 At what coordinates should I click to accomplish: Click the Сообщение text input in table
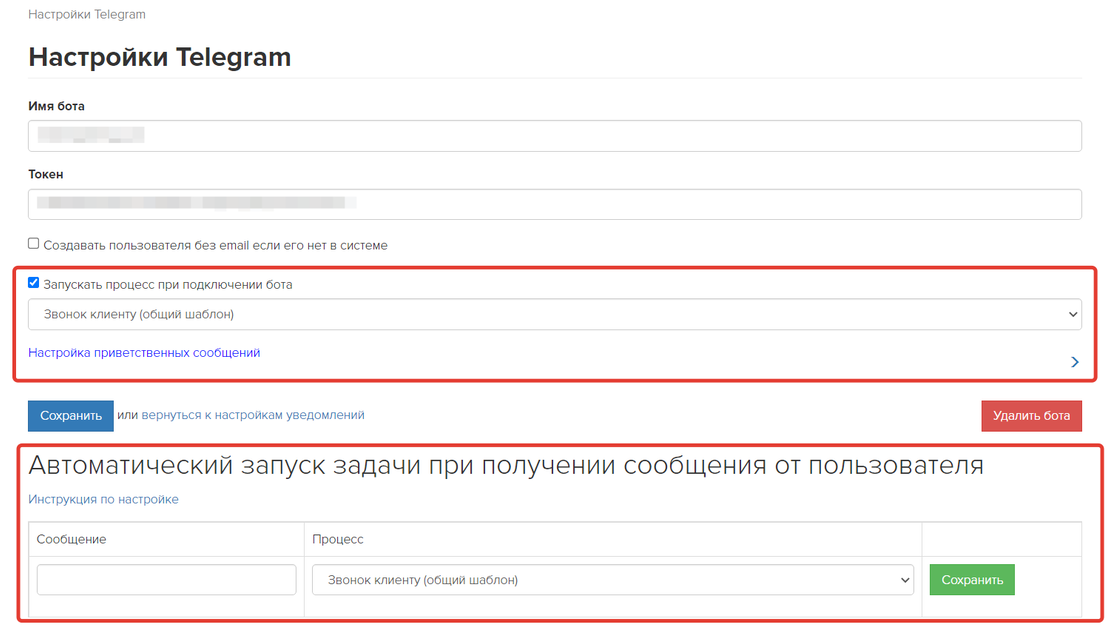pyautogui.click(x=166, y=580)
